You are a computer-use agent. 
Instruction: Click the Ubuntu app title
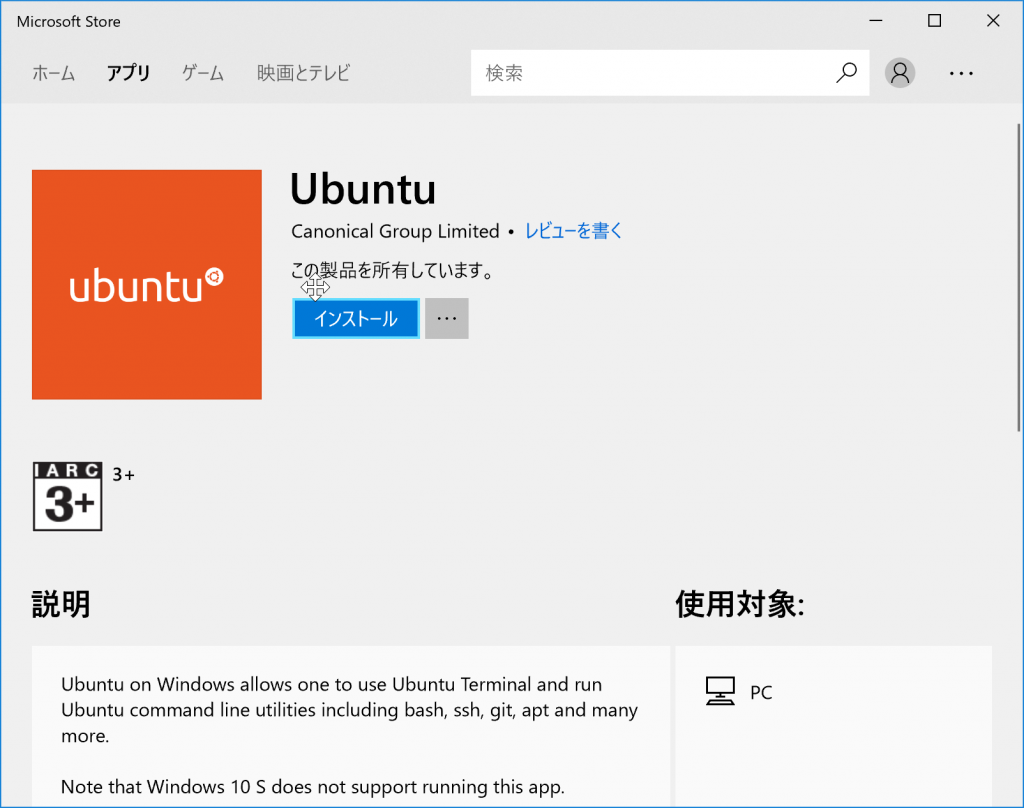(363, 189)
